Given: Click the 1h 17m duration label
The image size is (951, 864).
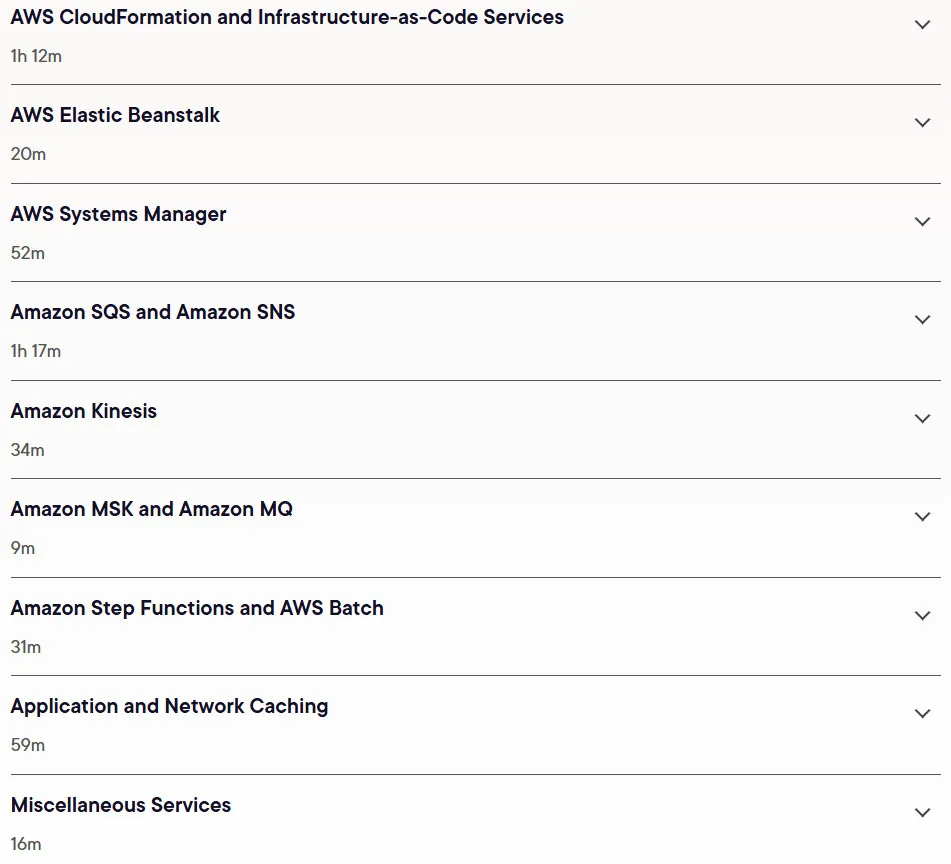Looking at the screenshot, I should pos(36,351).
